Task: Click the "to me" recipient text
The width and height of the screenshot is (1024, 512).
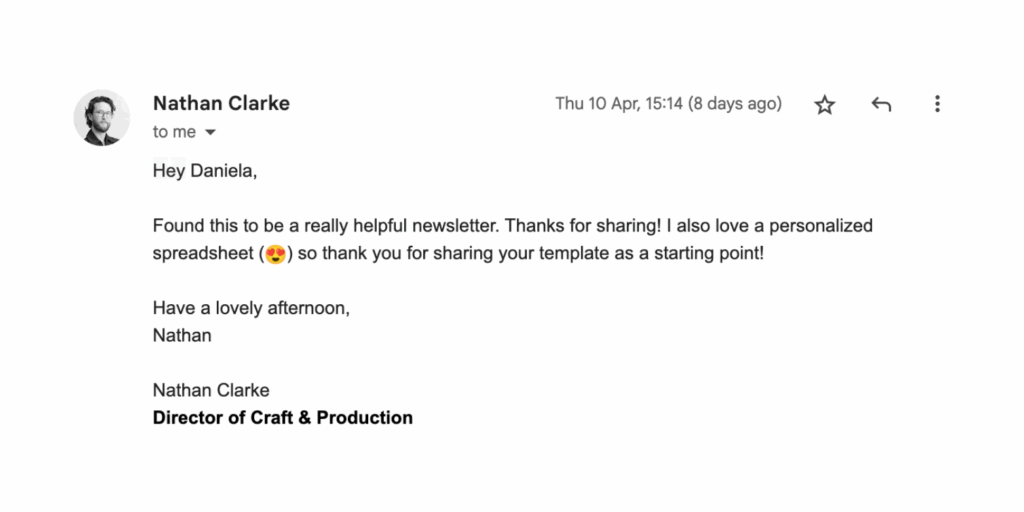Action: pos(174,132)
